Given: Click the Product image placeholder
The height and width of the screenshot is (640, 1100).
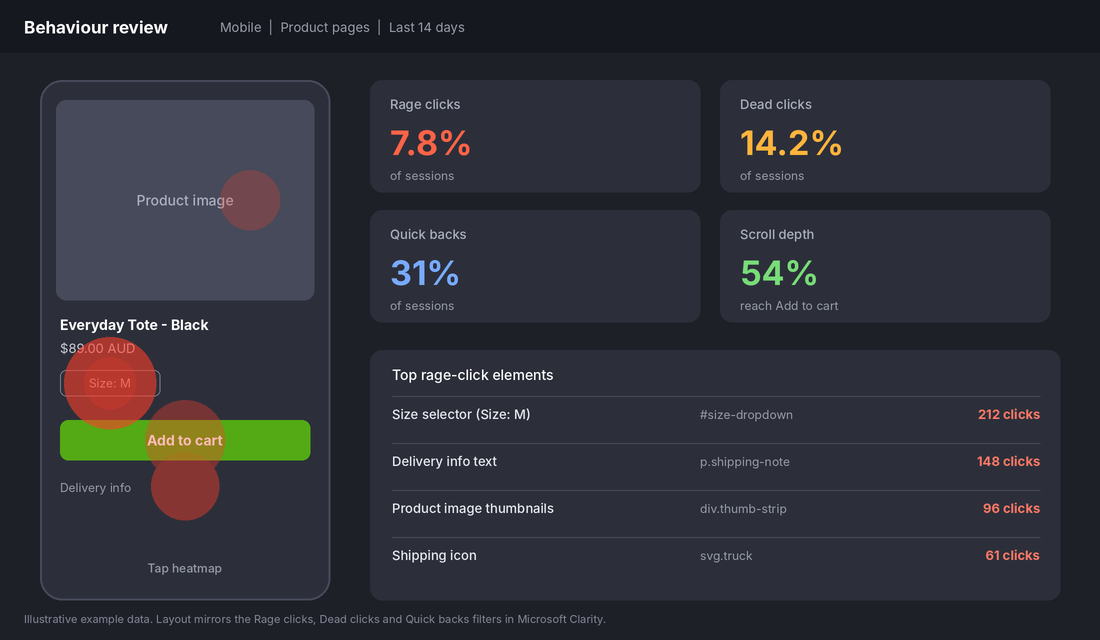Looking at the screenshot, I should click(185, 200).
